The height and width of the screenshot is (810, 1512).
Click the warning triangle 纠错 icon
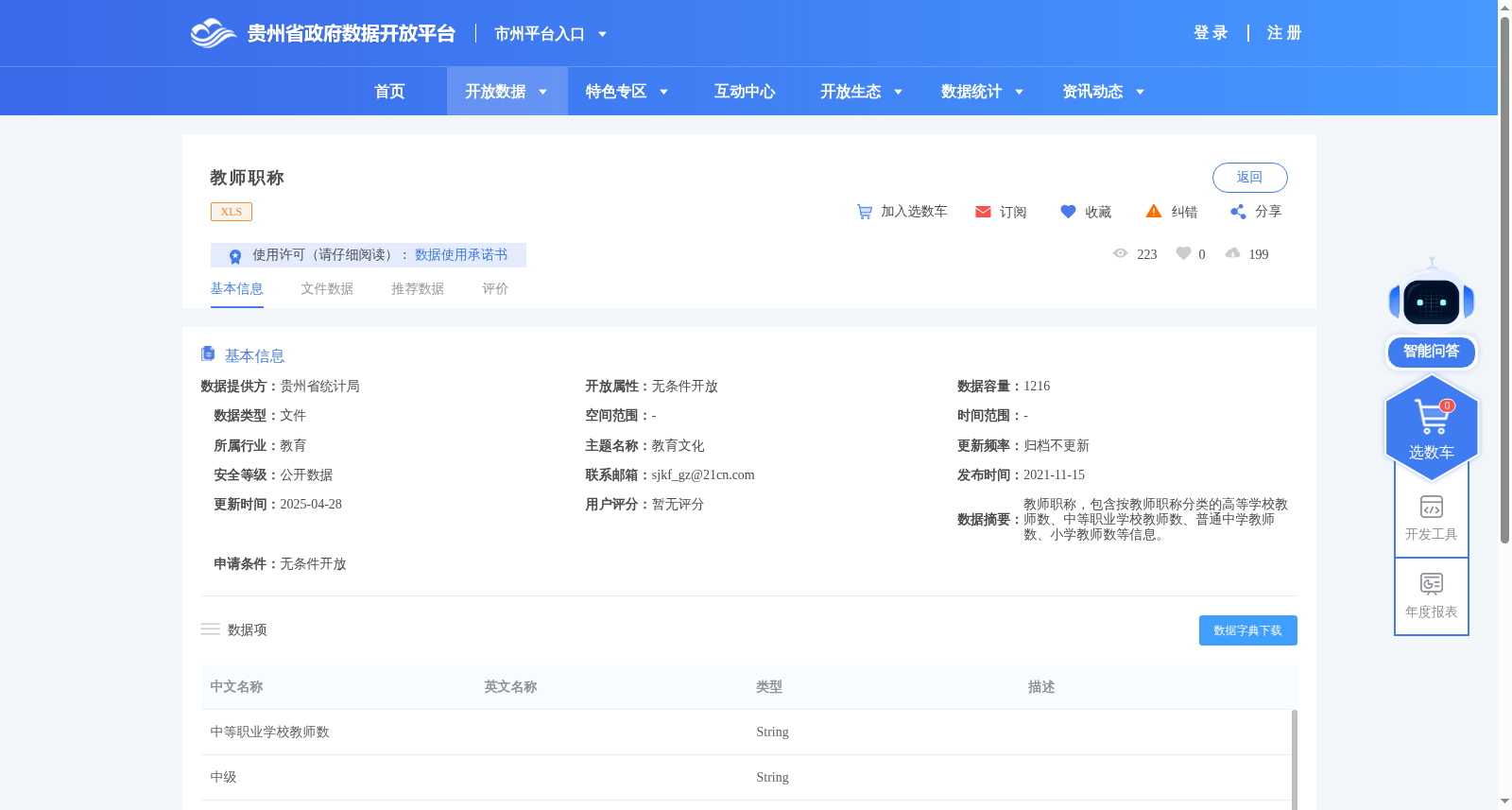[1154, 211]
